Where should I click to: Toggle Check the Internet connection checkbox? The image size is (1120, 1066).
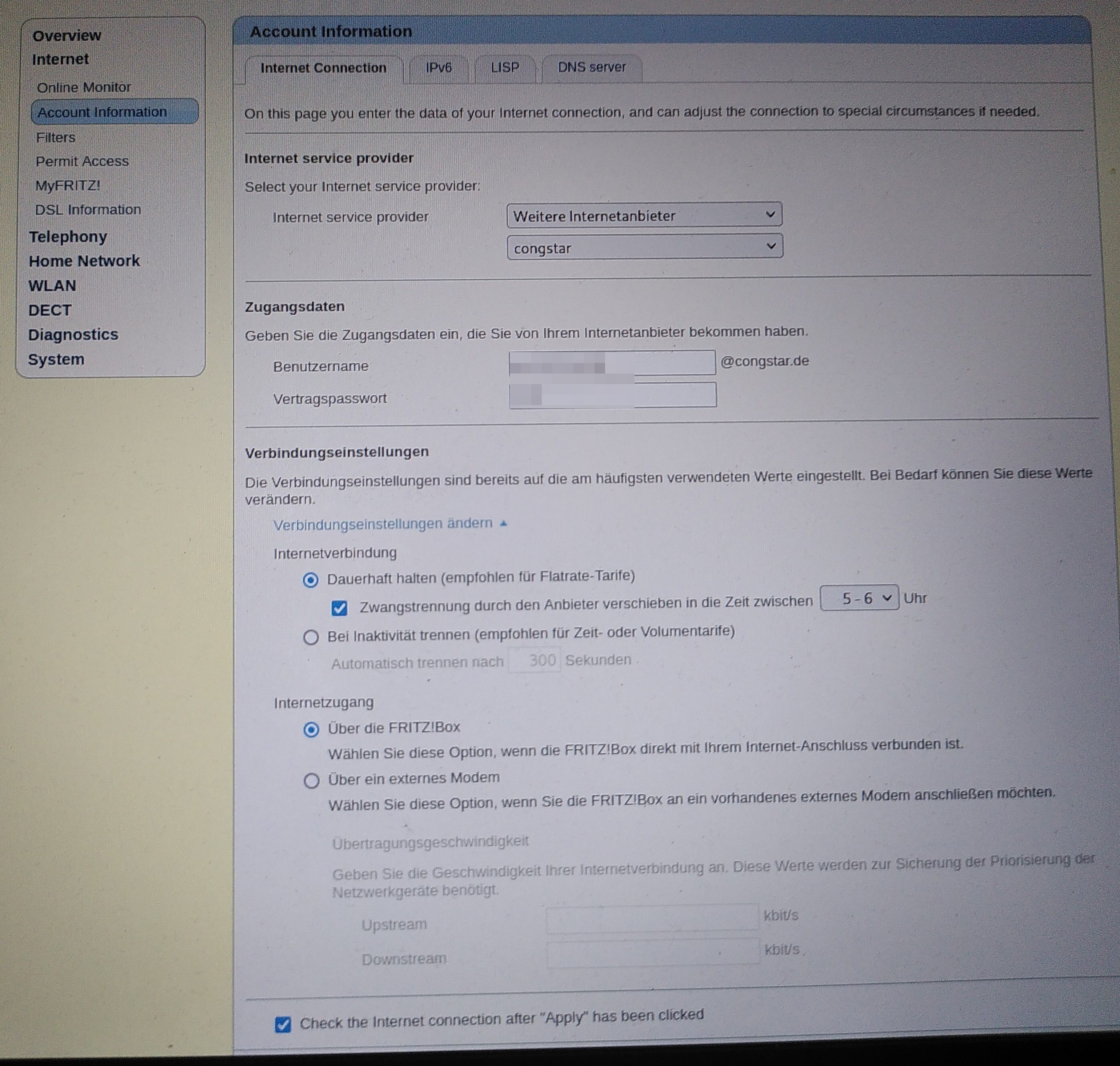[283, 1025]
